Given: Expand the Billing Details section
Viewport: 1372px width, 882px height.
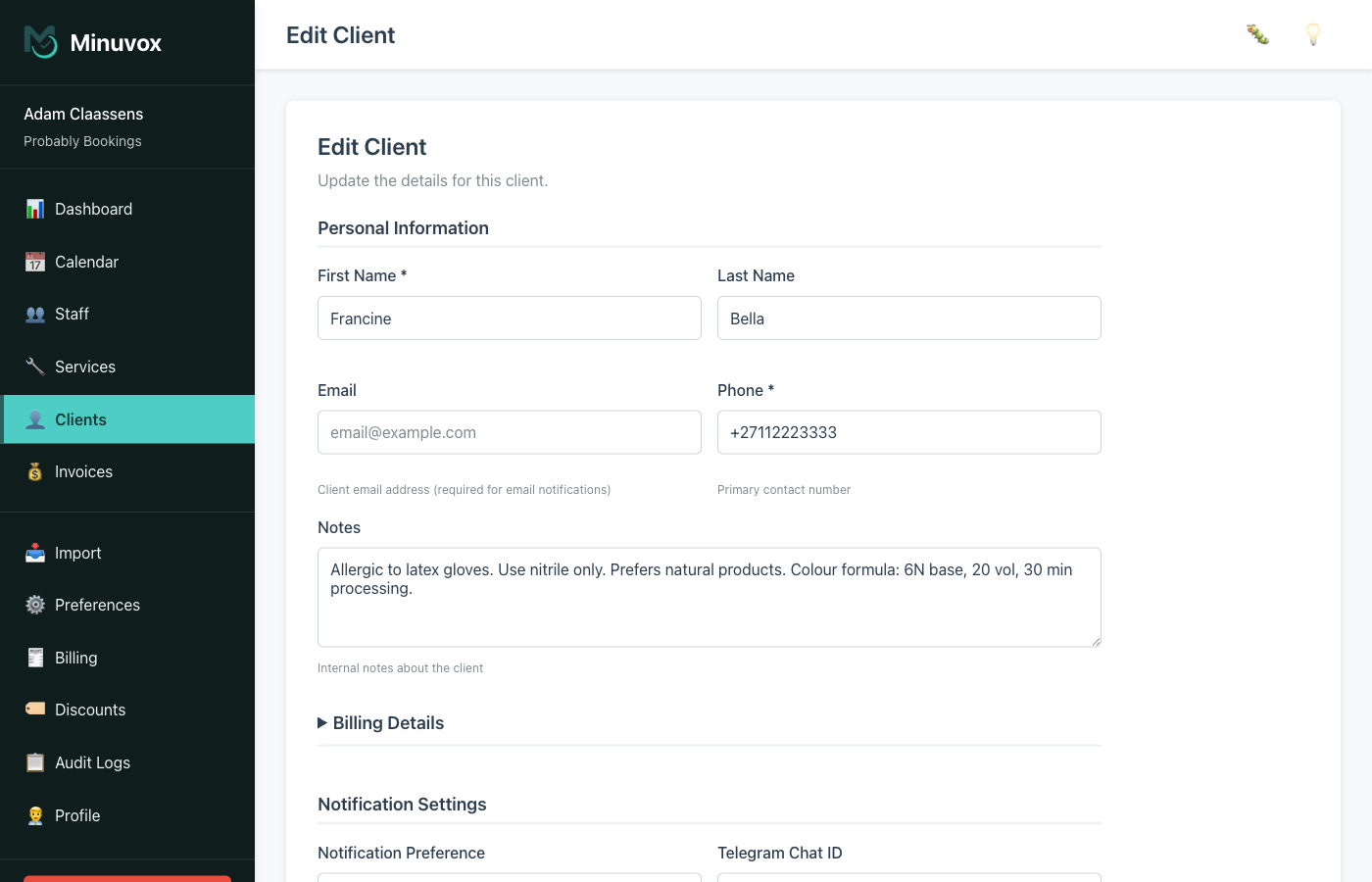Looking at the screenshot, I should tap(381, 722).
